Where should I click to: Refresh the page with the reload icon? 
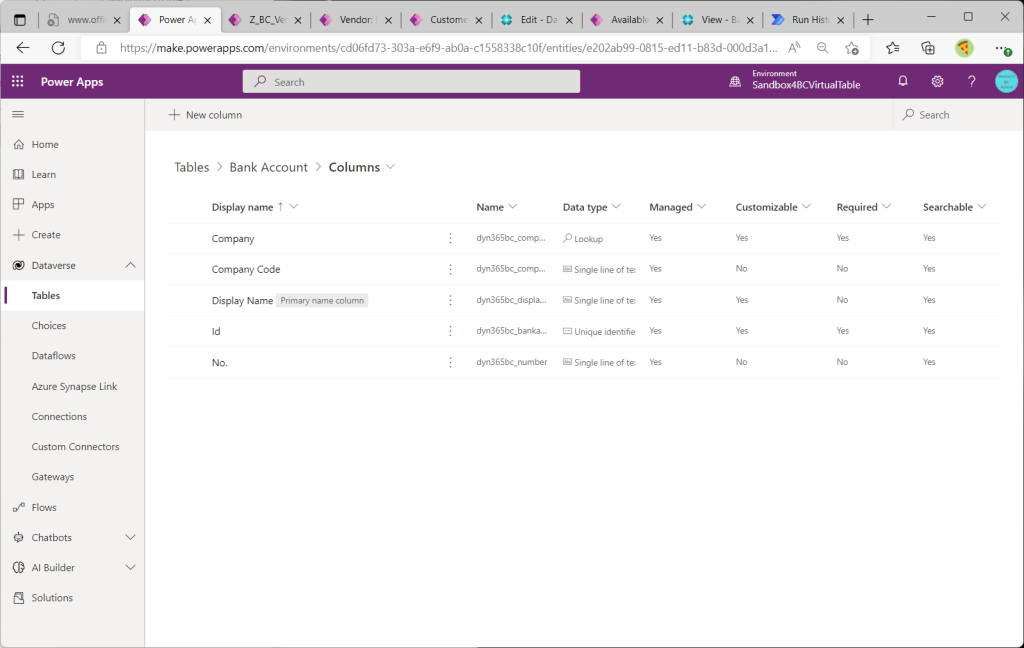coord(58,48)
